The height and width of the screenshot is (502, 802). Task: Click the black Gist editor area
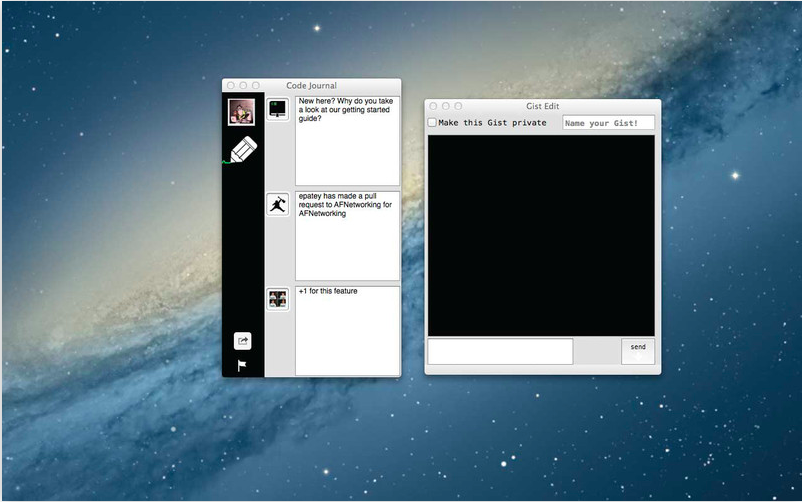coord(541,235)
